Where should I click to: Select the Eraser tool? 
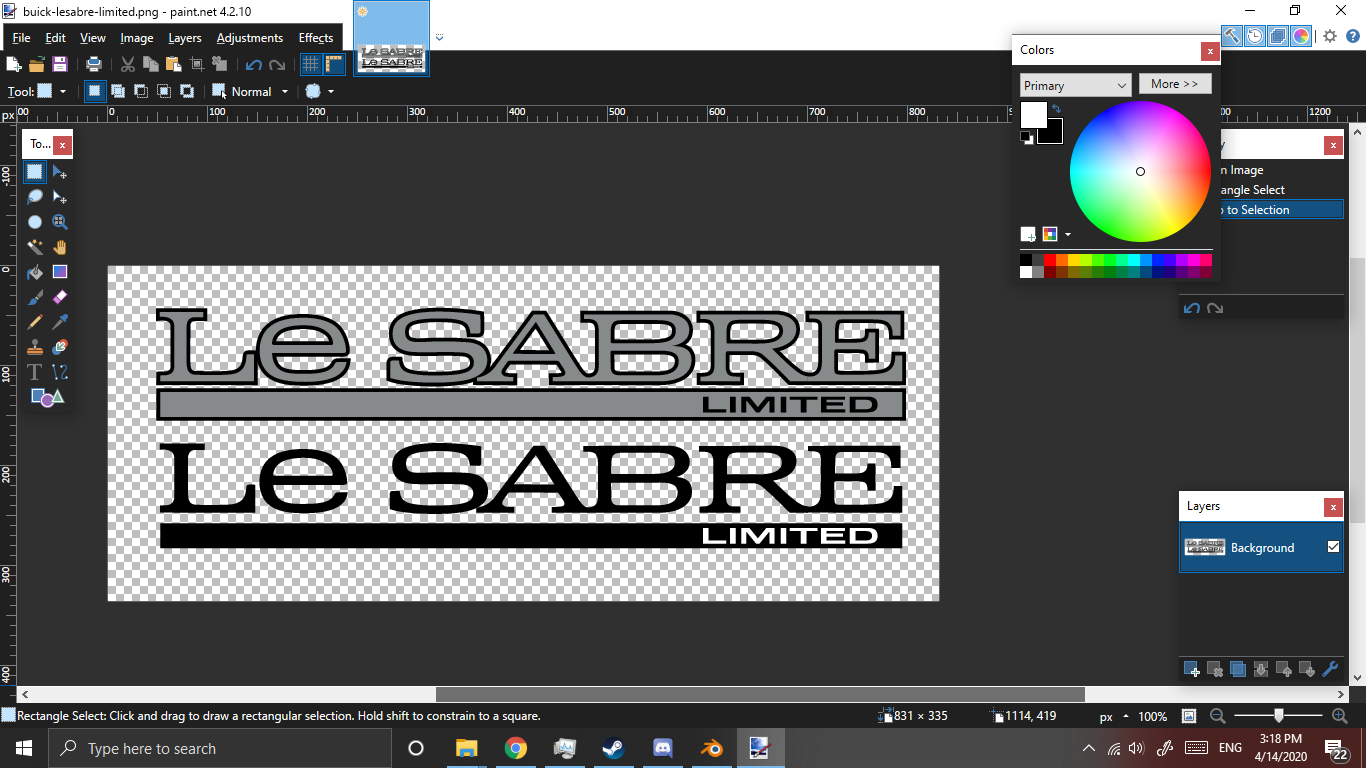click(x=60, y=297)
